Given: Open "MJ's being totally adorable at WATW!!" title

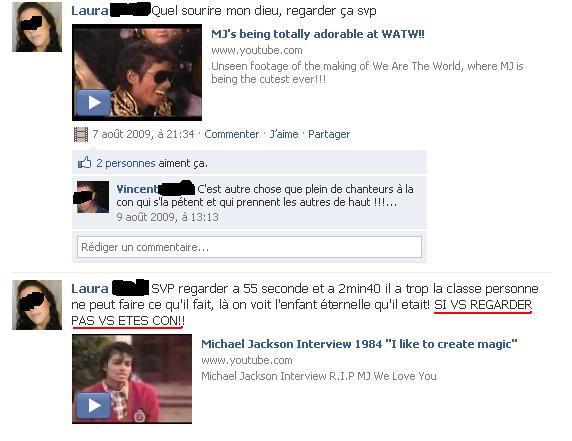Looking at the screenshot, I should 318,34.
